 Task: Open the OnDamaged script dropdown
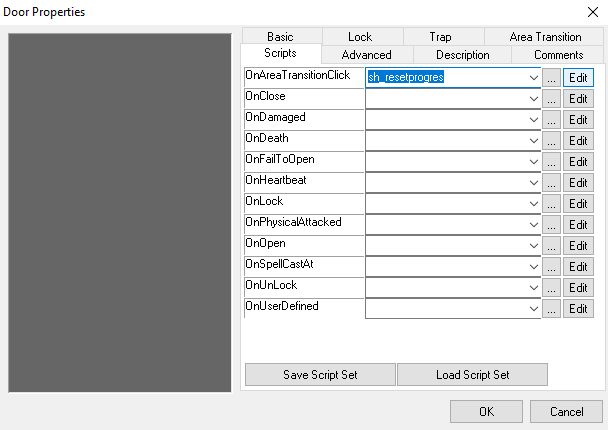point(532,120)
